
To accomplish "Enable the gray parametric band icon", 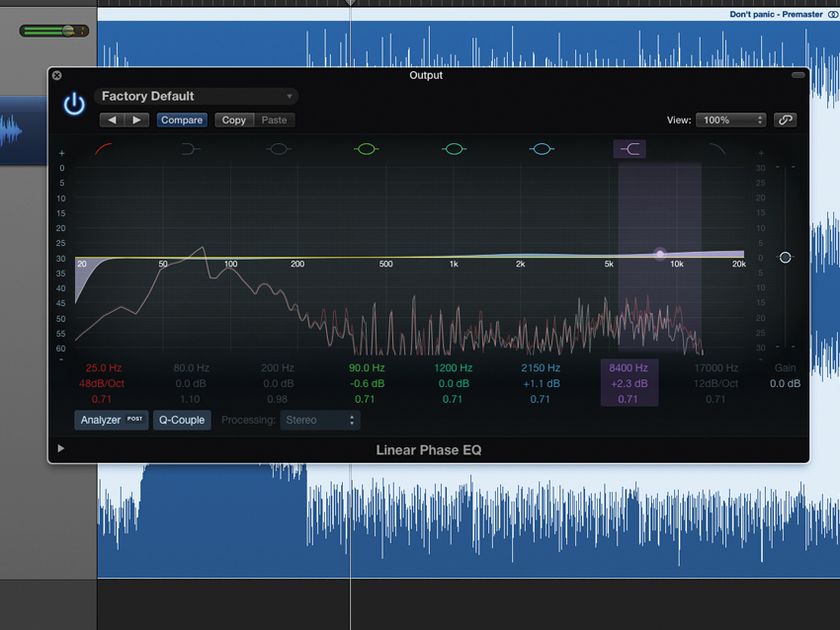I will coord(279,149).
